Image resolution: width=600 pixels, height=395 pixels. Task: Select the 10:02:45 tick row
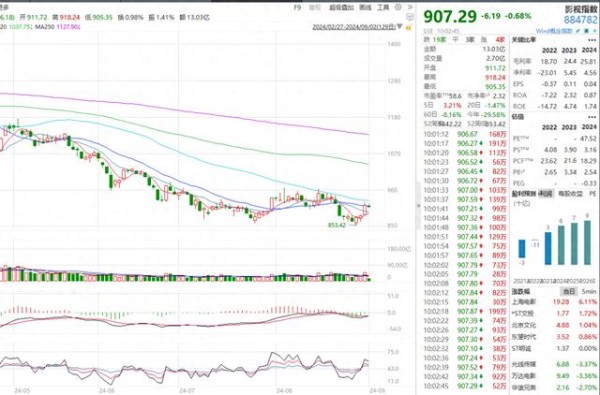pyautogui.click(x=465, y=386)
